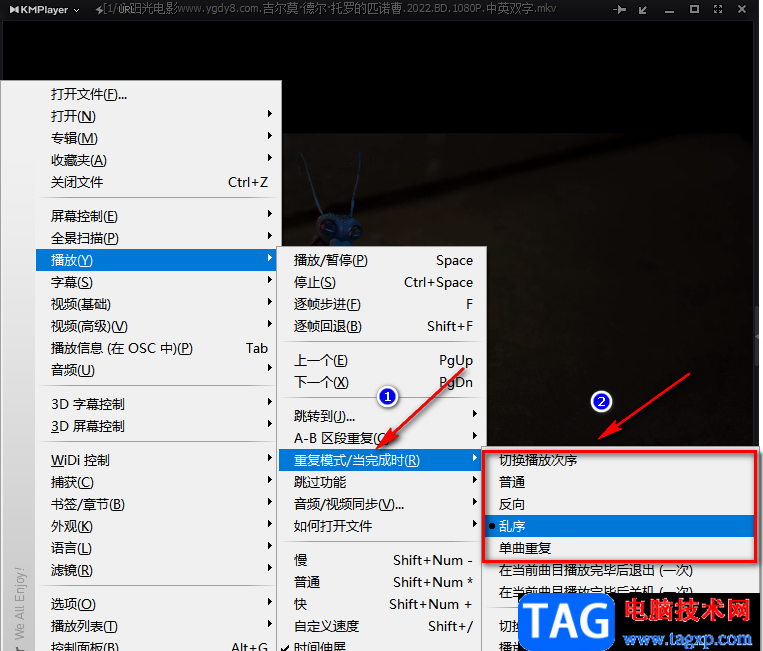Expand the 屏幕控制(E) submenu arrow
763x651 pixels.
click(270, 213)
